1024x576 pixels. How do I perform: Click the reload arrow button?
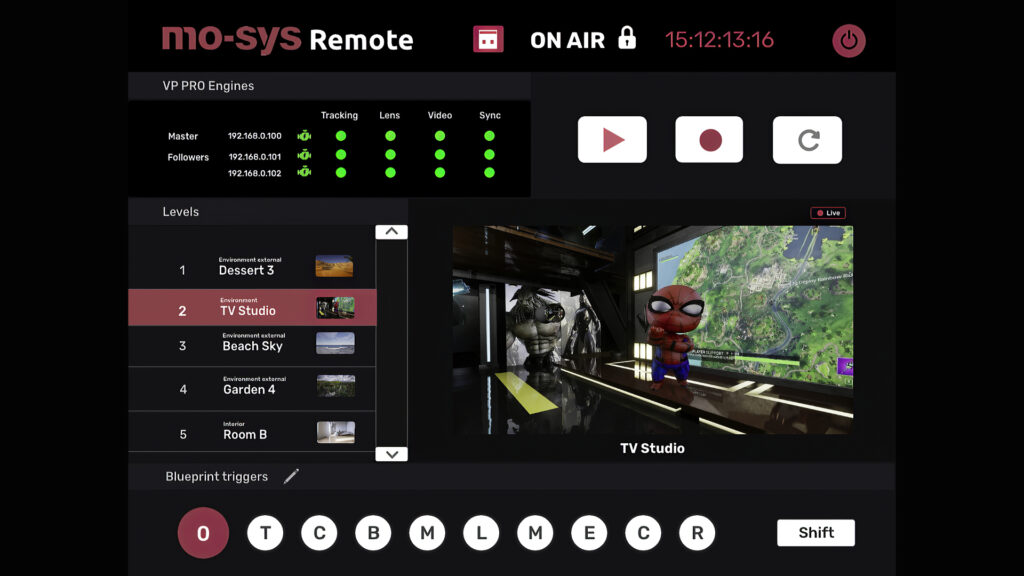807,140
